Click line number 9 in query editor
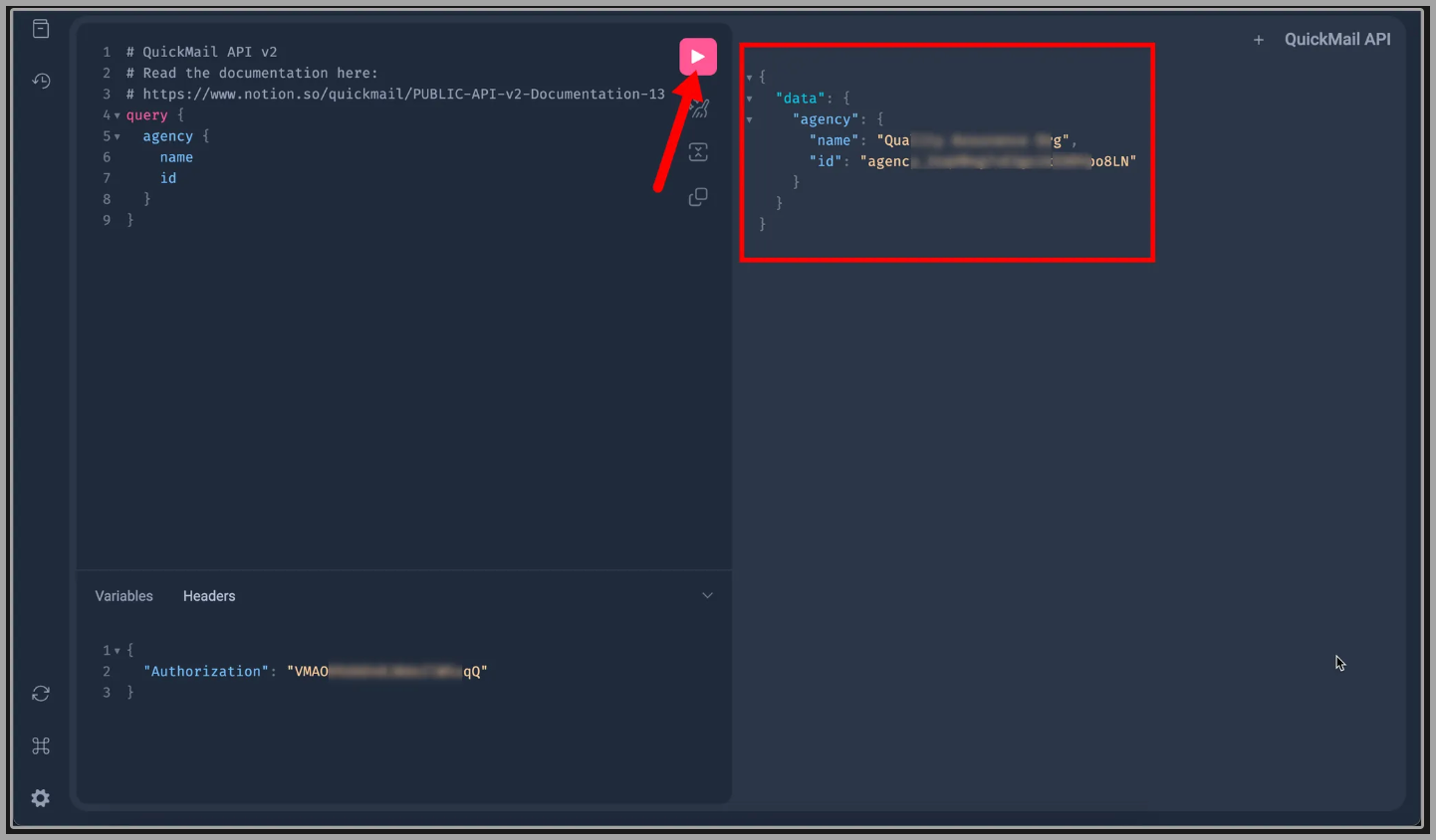The image size is (1436, 840). point(107,220)
